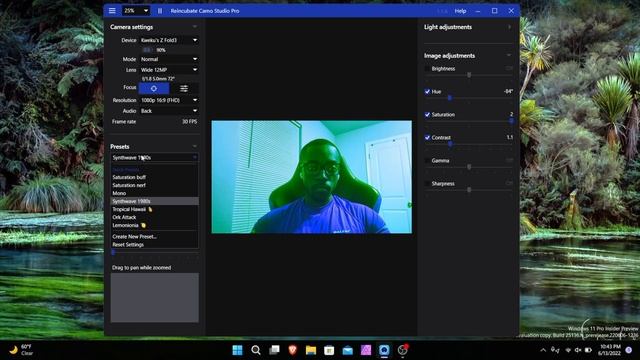Click the Gamma slider handle
This screenshot has width=640, height=360.
[x=469, y=167]
